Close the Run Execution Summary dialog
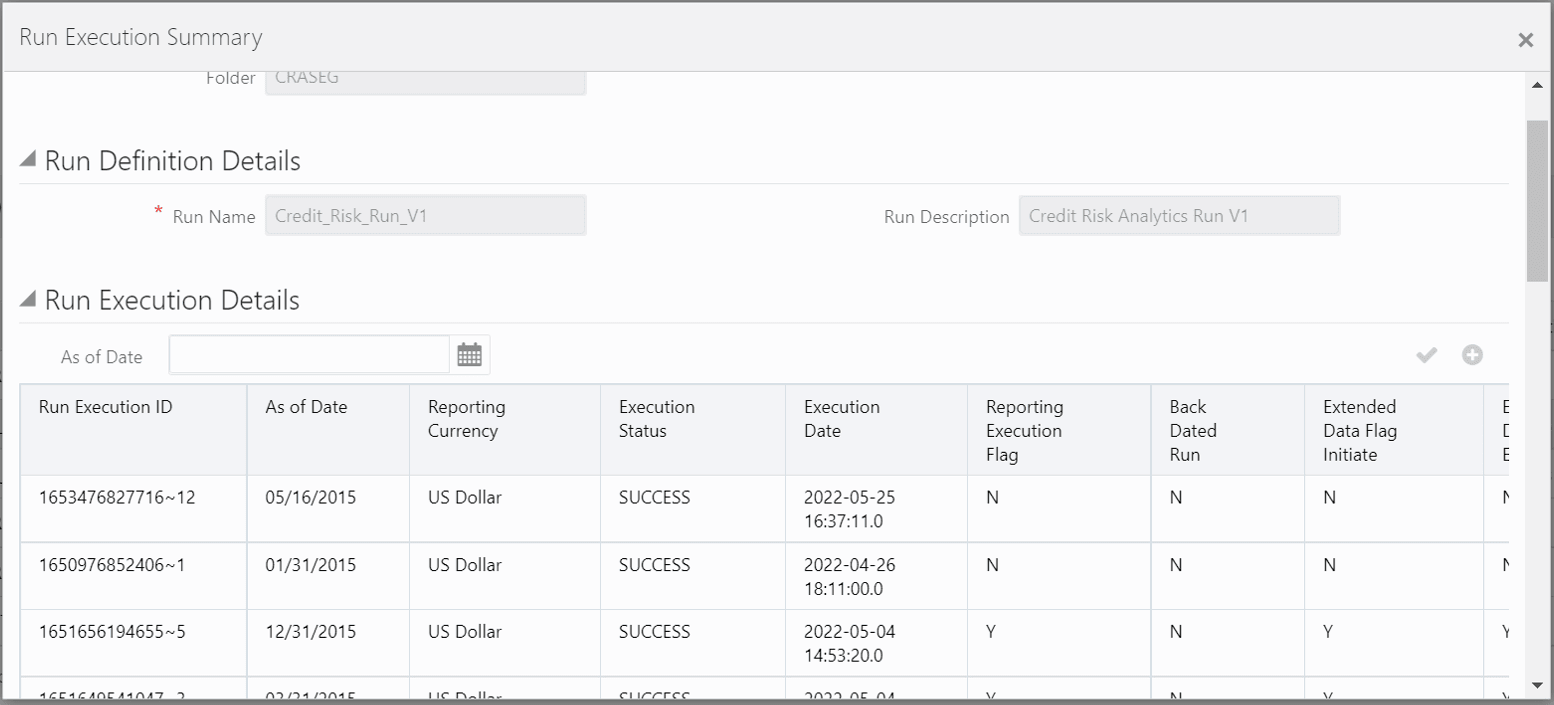This screenshot has height=705, width=1554. click(x=1526, y=39)
